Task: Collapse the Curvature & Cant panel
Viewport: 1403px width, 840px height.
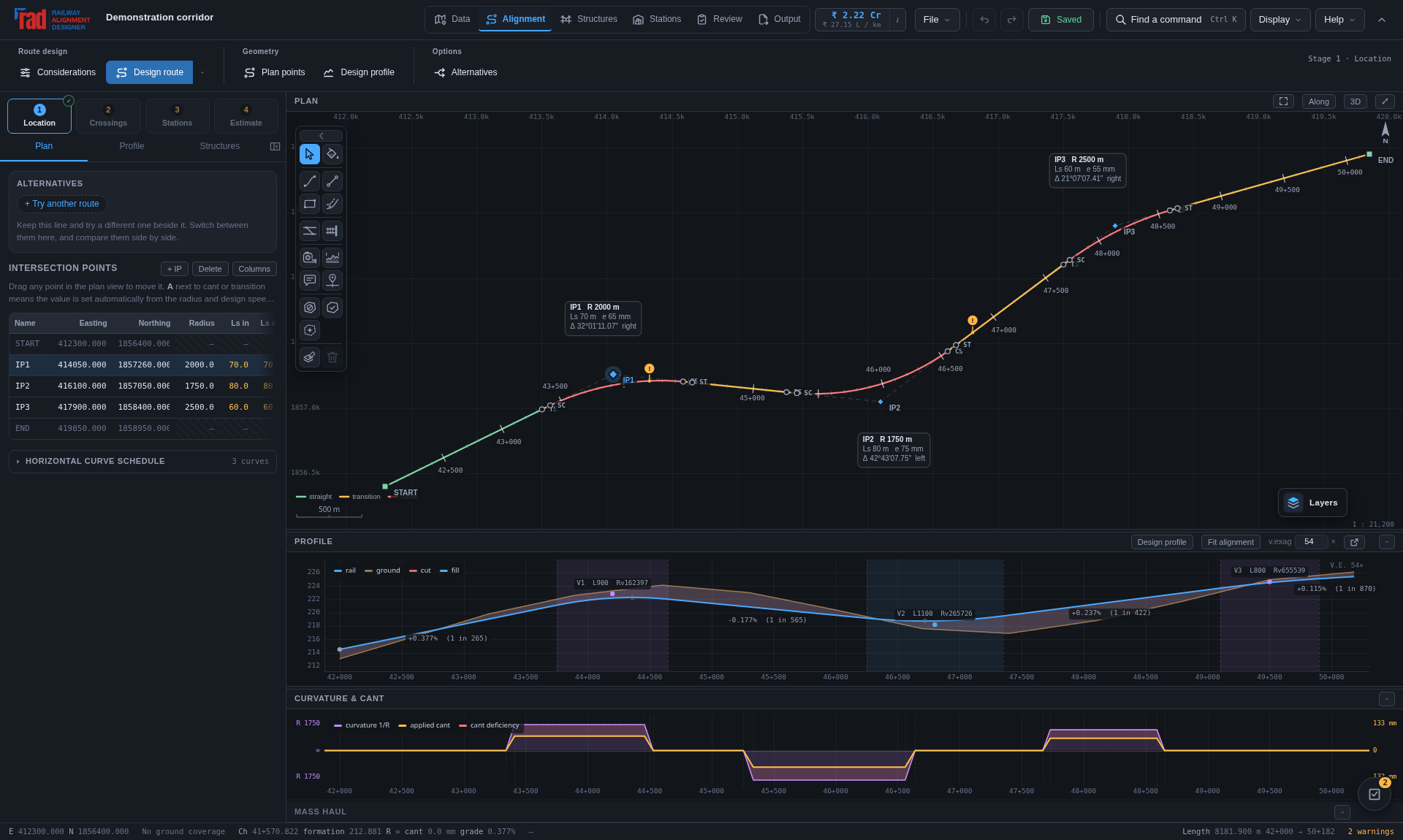Action: coord(1386,699)
